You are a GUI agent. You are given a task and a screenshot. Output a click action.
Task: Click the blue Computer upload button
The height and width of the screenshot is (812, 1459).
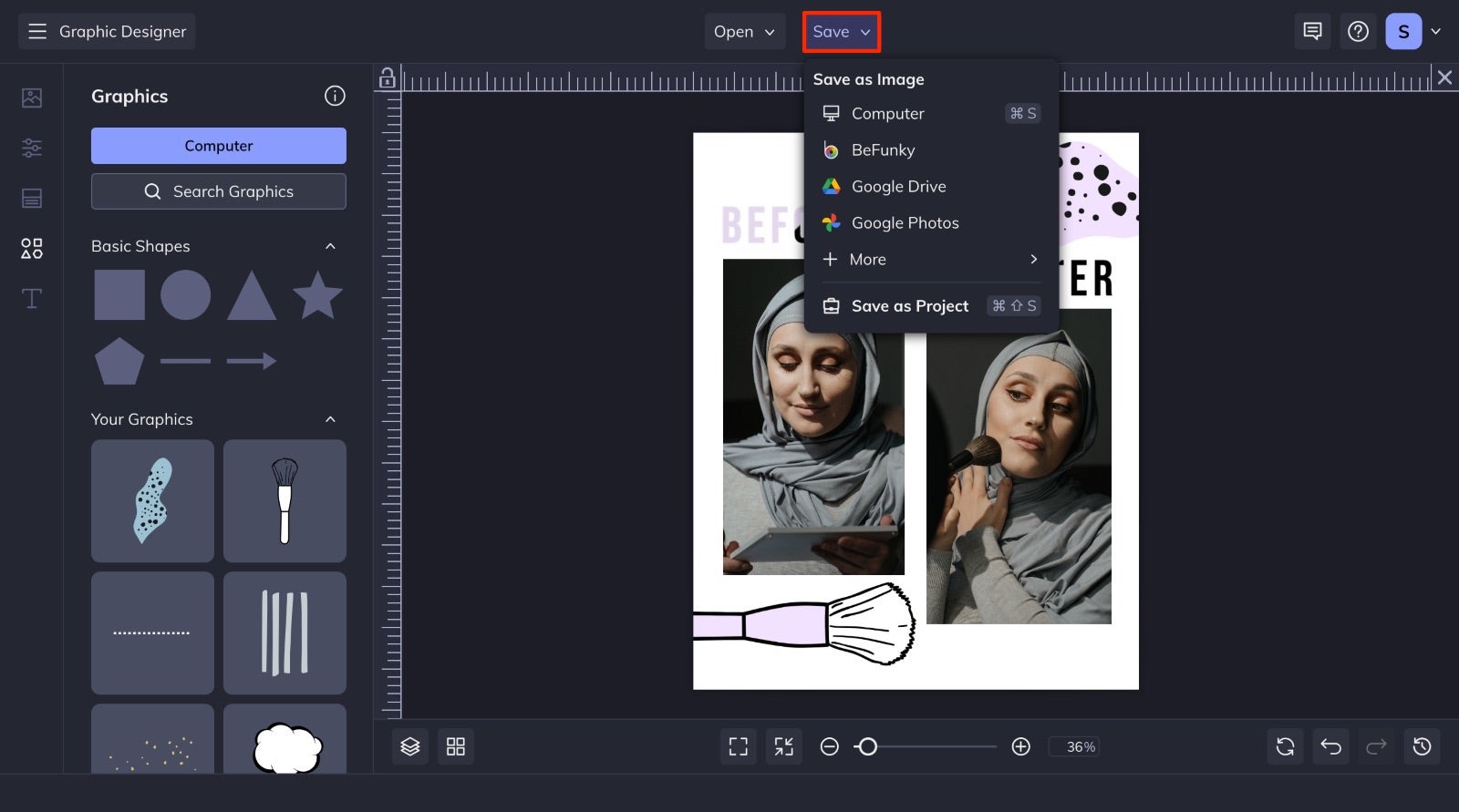tap(219, 146)
